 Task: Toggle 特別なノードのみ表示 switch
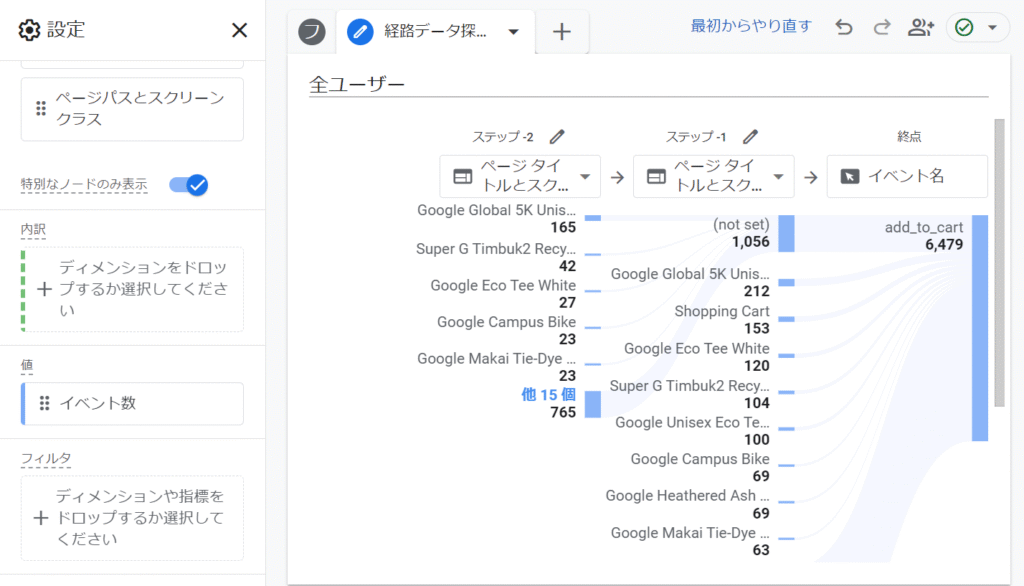pos(189,184)
